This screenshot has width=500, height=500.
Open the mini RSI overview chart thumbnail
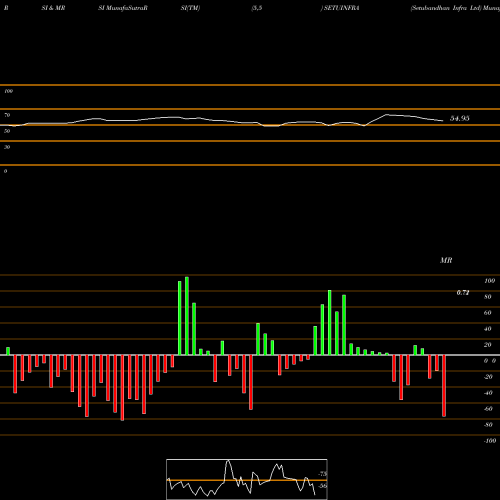point(247,479)
